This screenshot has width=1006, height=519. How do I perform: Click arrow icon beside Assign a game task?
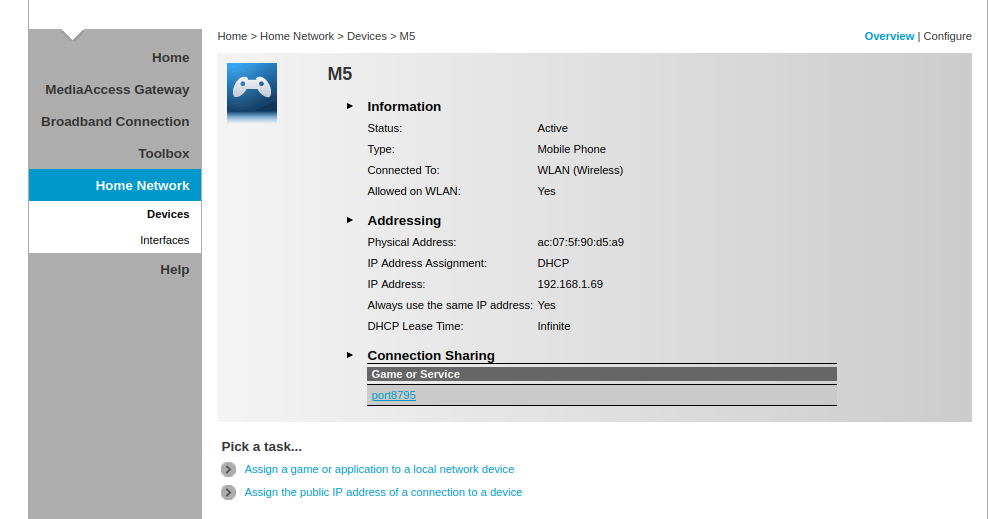point(229,469)
